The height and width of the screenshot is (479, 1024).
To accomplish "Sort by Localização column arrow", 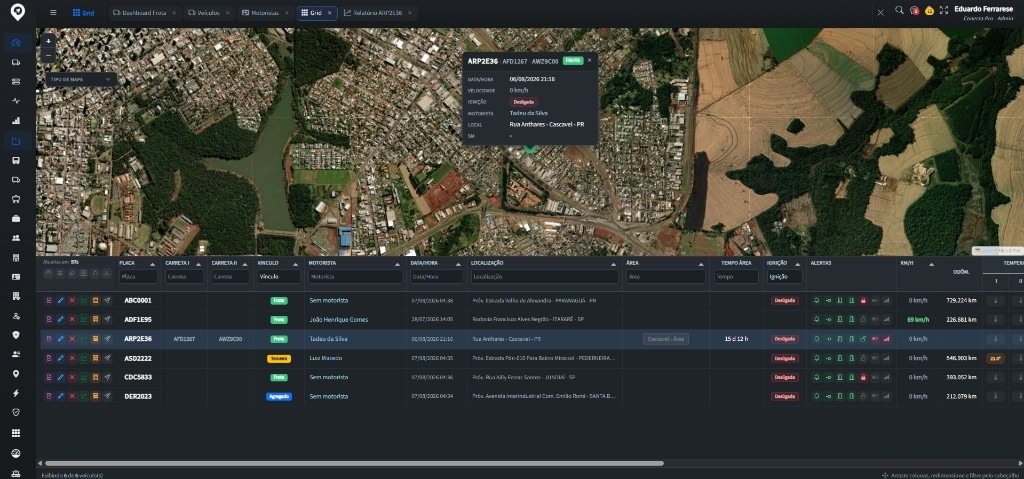I will pyautogui.click(x=613, y=264).
